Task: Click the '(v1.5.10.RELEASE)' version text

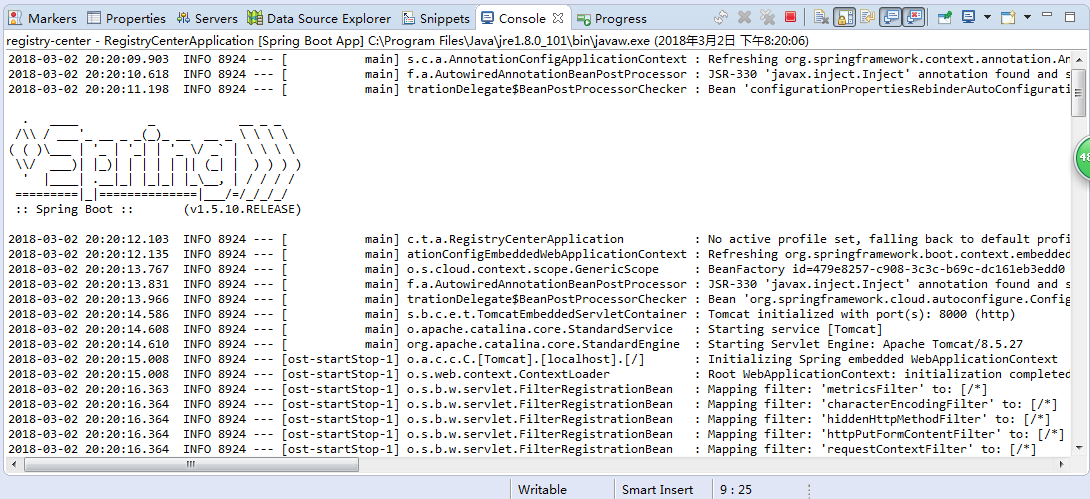Action: (243, 208)
